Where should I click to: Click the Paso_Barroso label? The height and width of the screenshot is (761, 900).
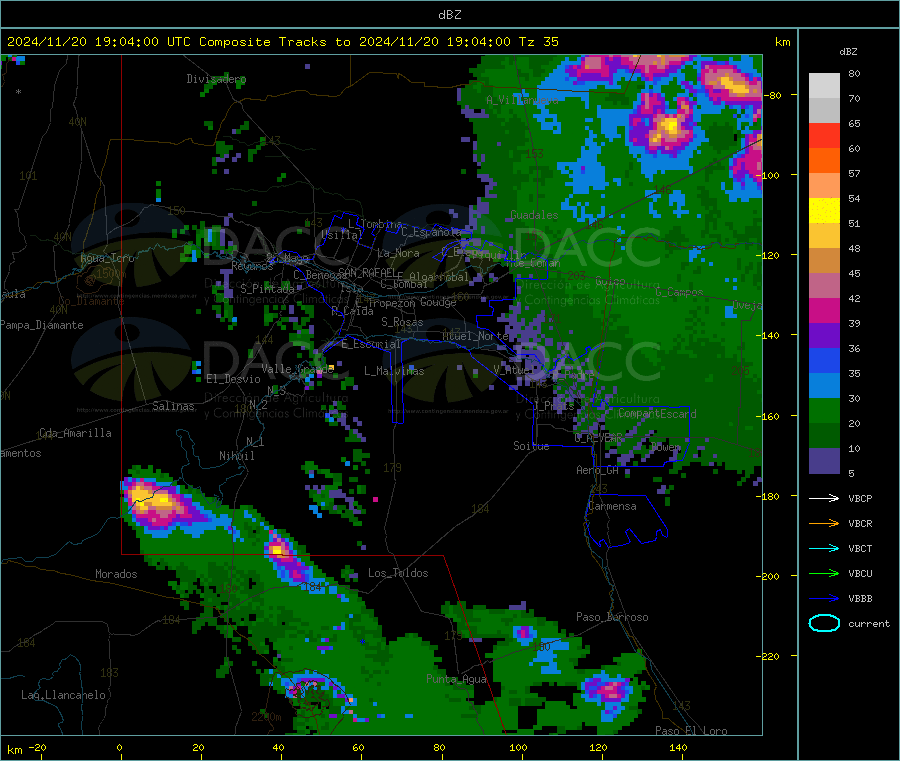[612, 617]
